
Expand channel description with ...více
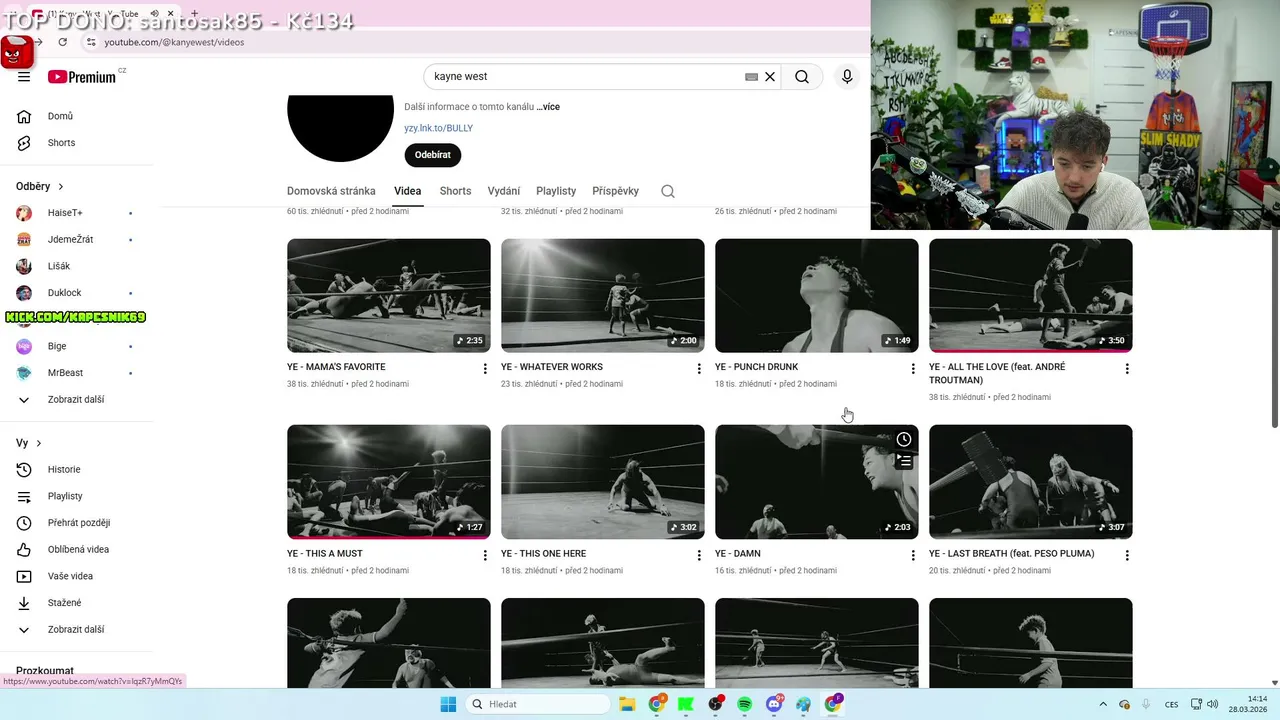548,107
